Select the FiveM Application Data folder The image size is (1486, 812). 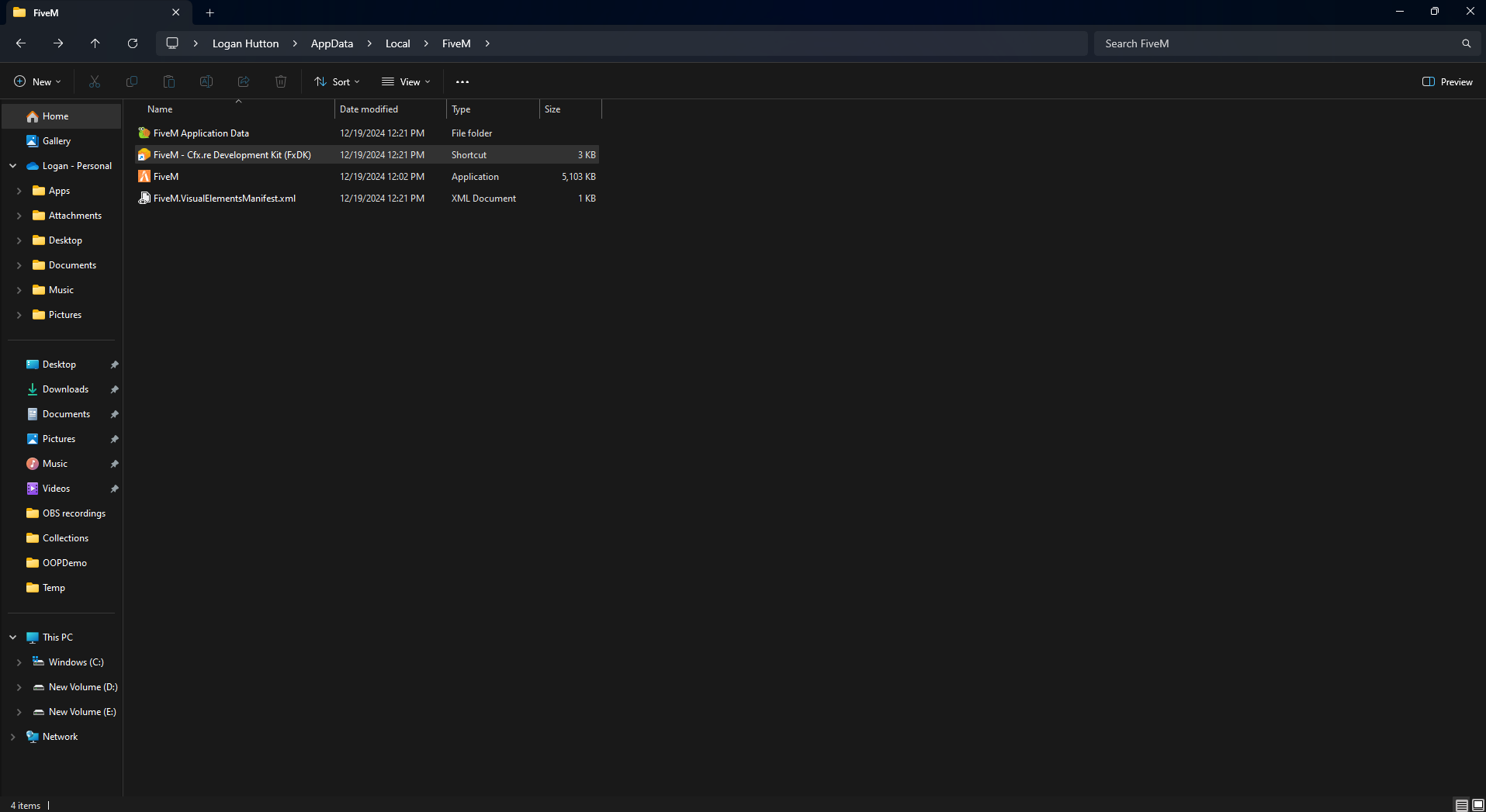point(201,133)
